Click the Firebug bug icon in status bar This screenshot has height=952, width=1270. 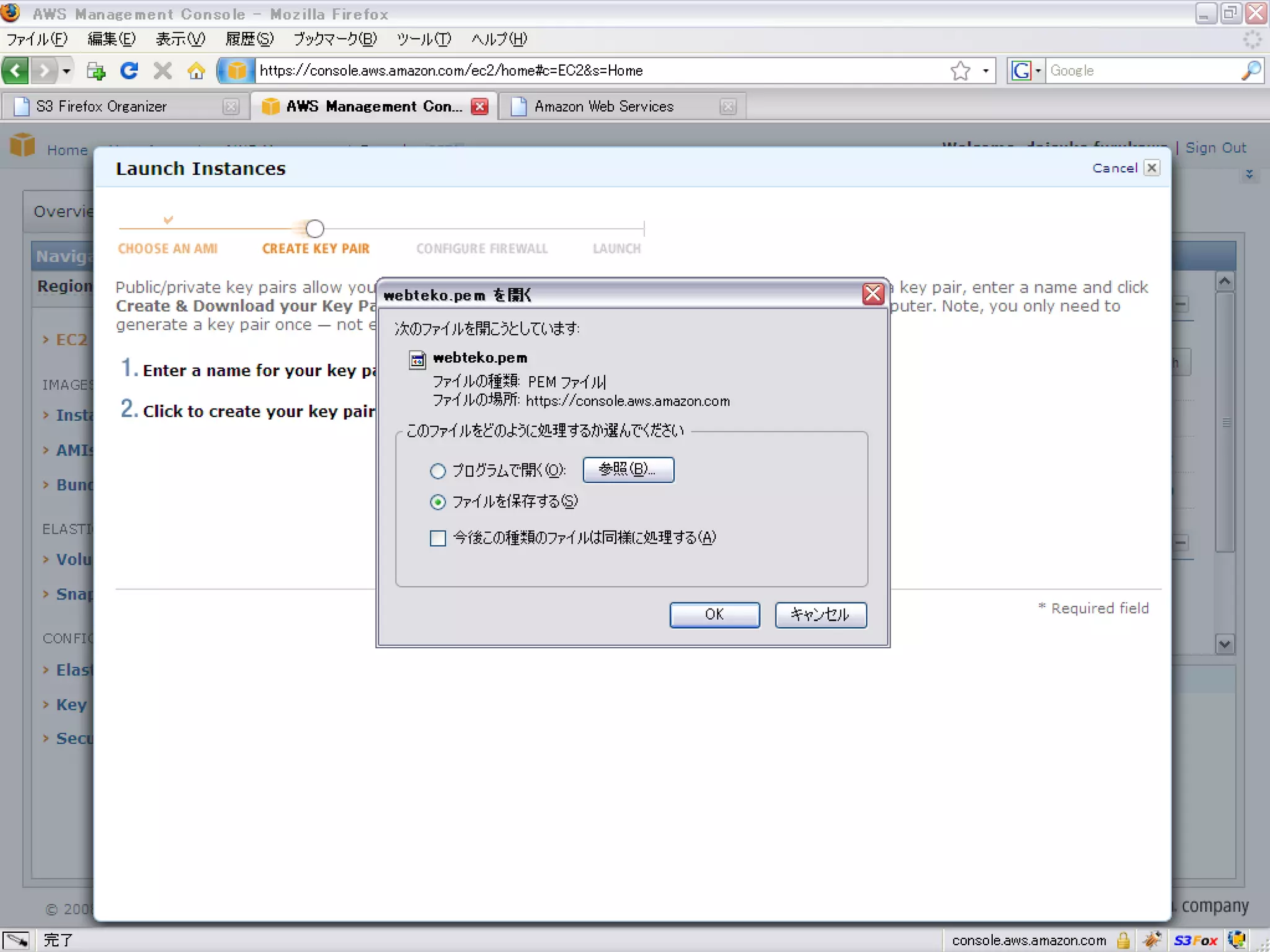(x=1152, y=941)
